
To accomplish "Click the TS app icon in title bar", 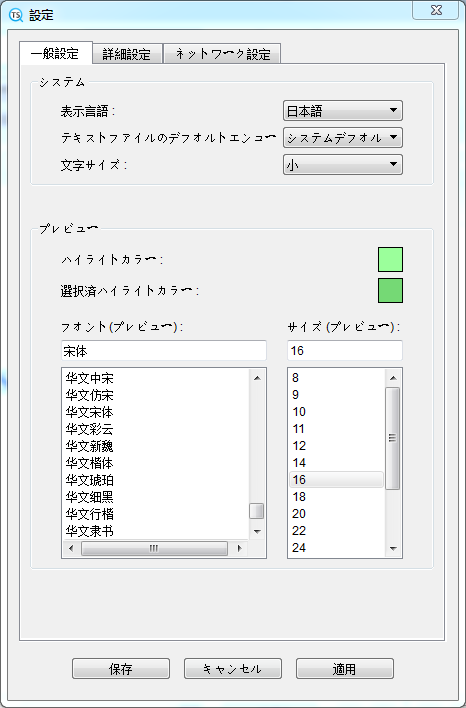I will point(16,15).
